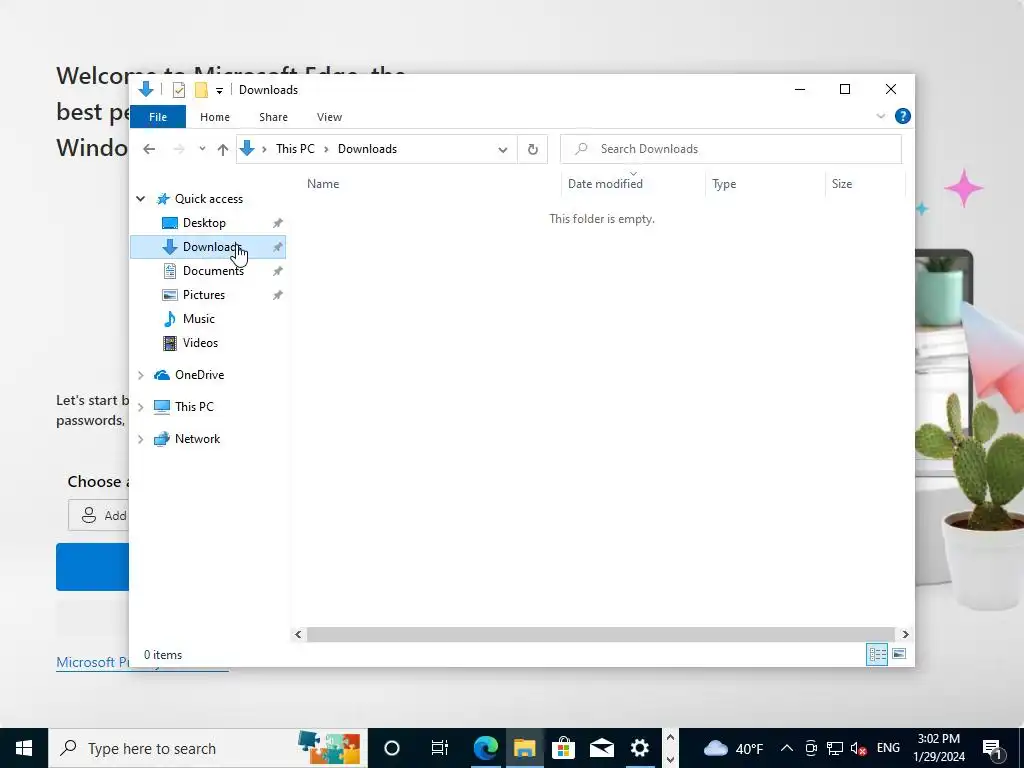Open the Windows Start menu

coord(24,748)
